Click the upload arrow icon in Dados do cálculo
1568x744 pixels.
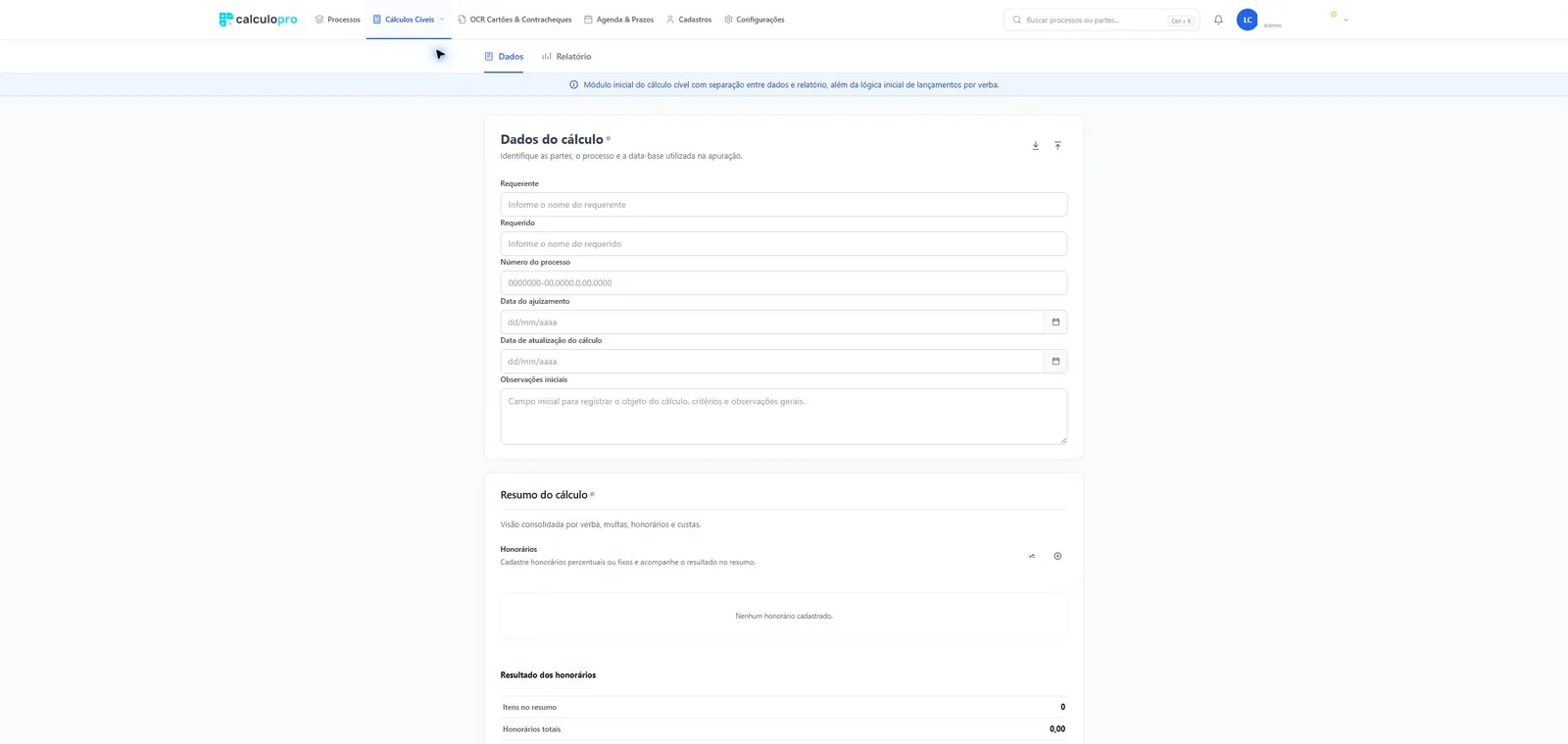(1057, 146)
